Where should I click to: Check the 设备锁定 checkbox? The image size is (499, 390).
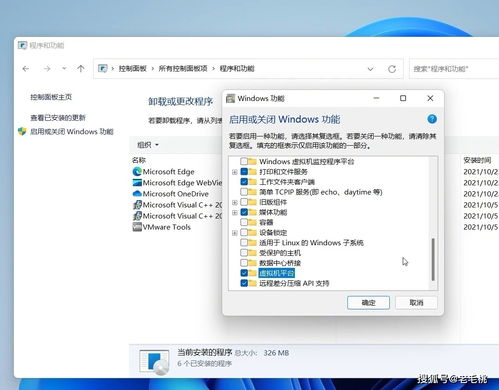[x=244, y=232]
